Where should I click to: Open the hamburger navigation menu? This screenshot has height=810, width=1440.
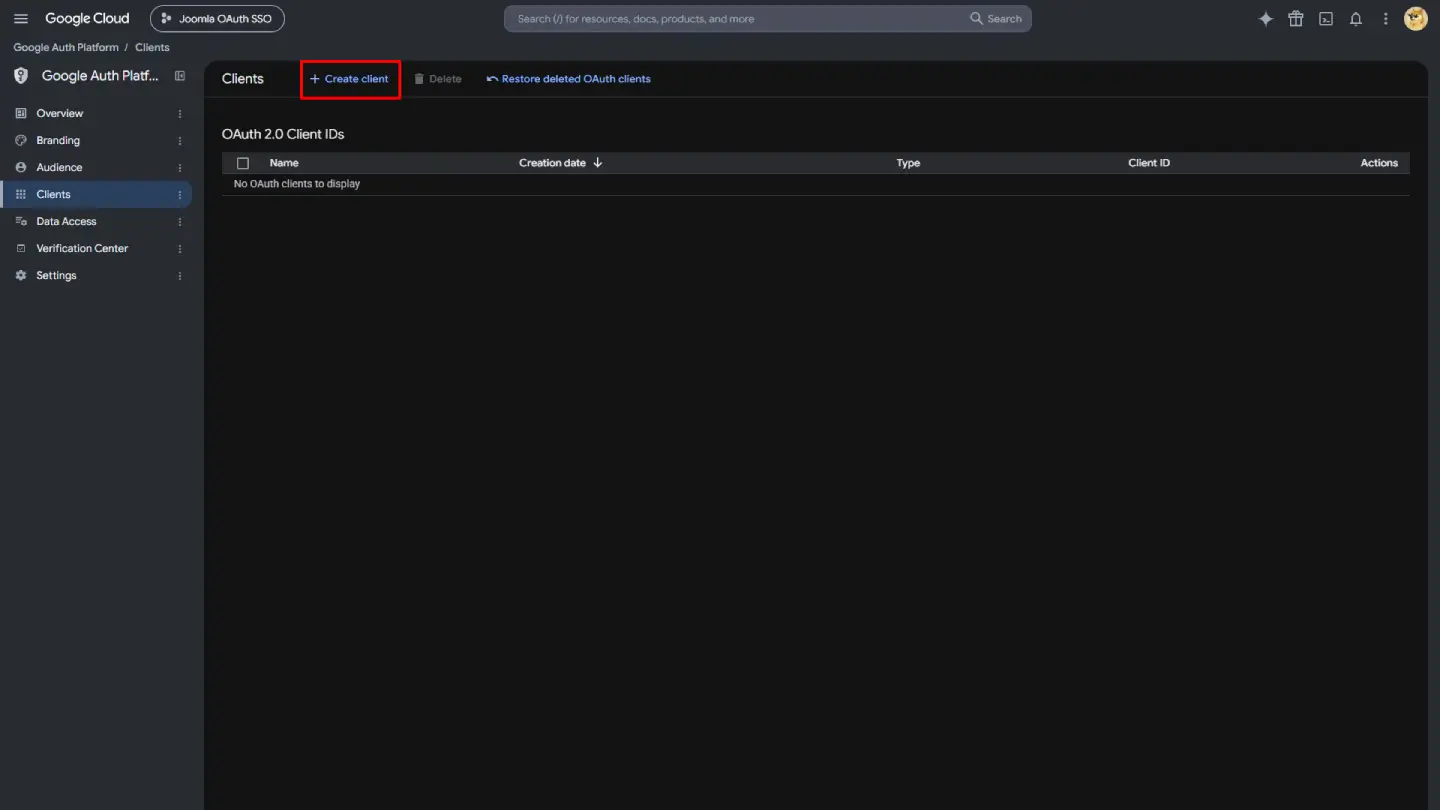(21, 19)
